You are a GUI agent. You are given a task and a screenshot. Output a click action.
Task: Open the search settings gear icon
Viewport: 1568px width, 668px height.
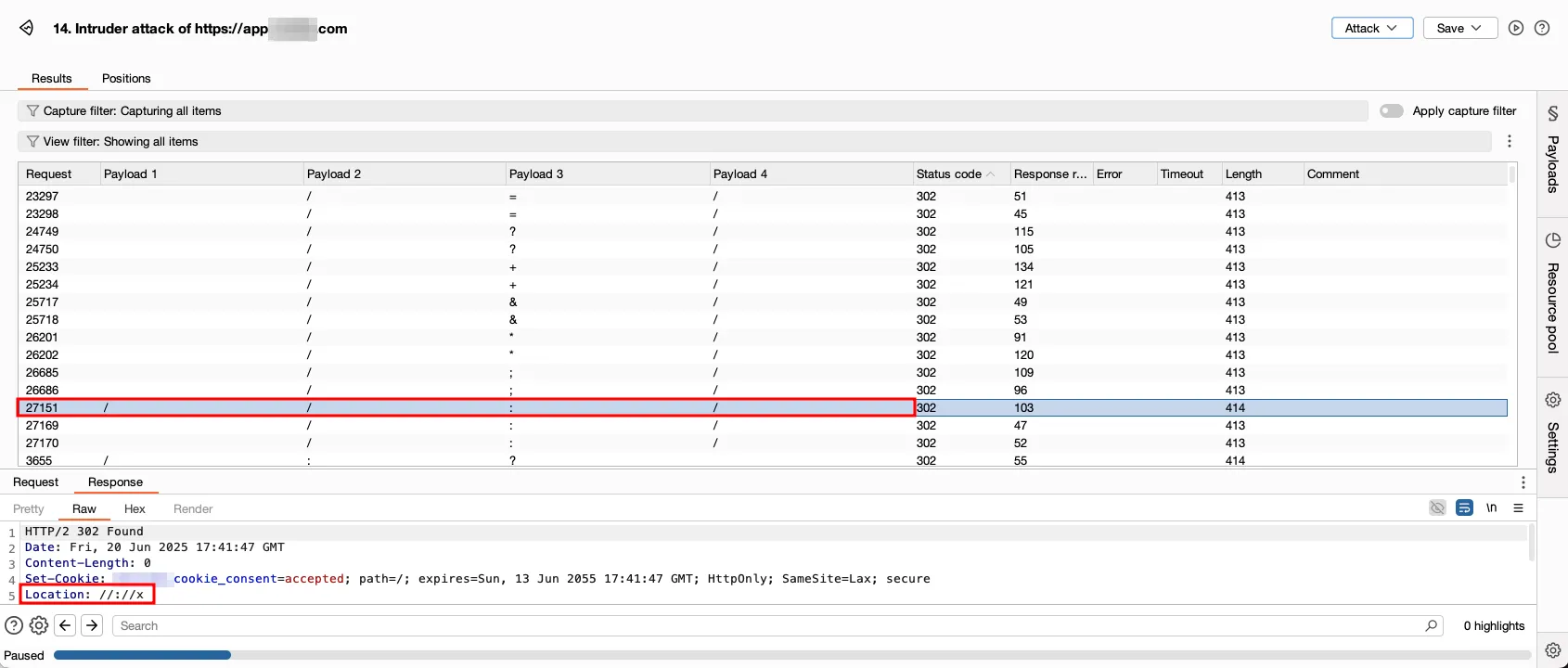pos(39,625)
